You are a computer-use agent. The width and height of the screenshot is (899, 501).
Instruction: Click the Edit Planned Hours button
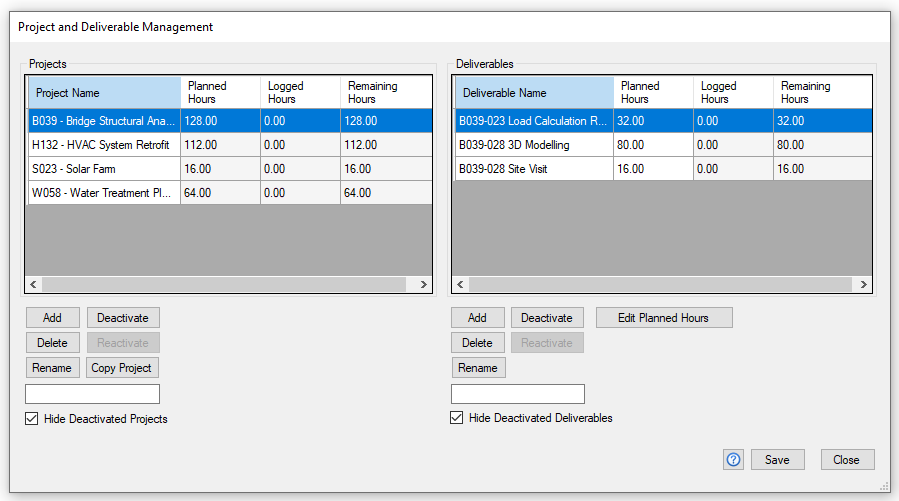tap(664, 318)
